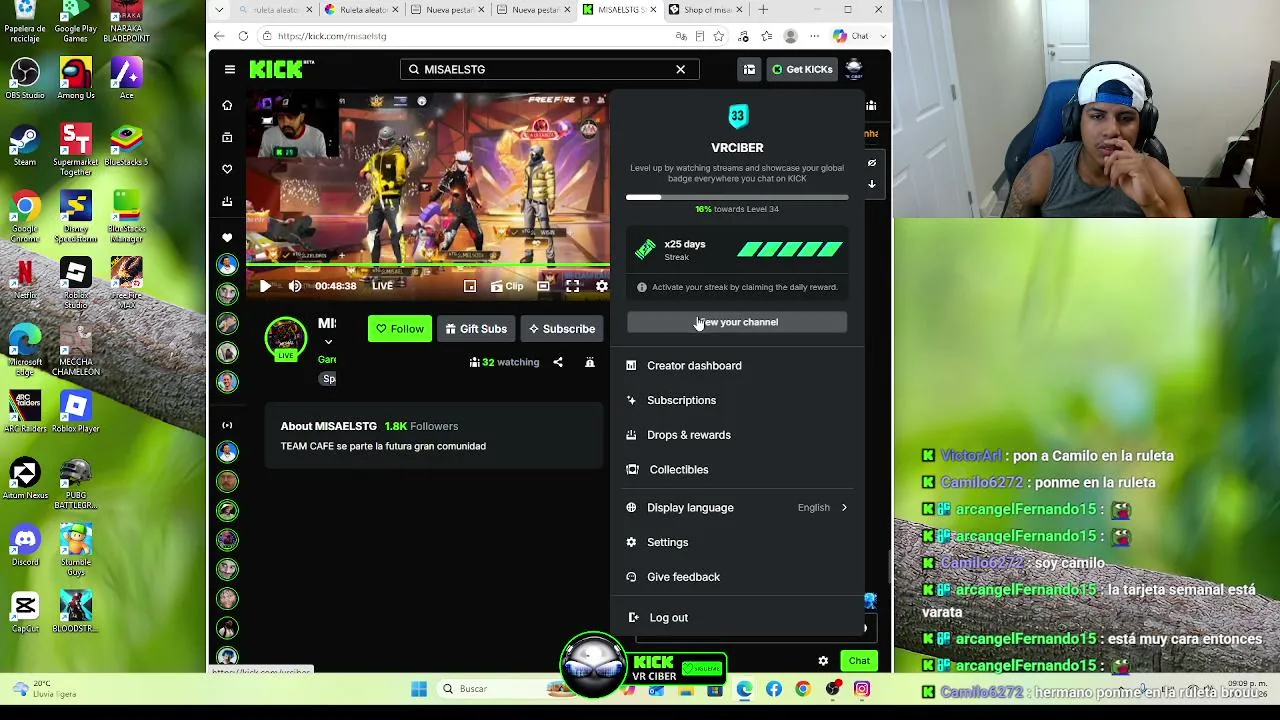Open the profile avatar menu in Kick header
The image size is (1280, 720).
854,69
